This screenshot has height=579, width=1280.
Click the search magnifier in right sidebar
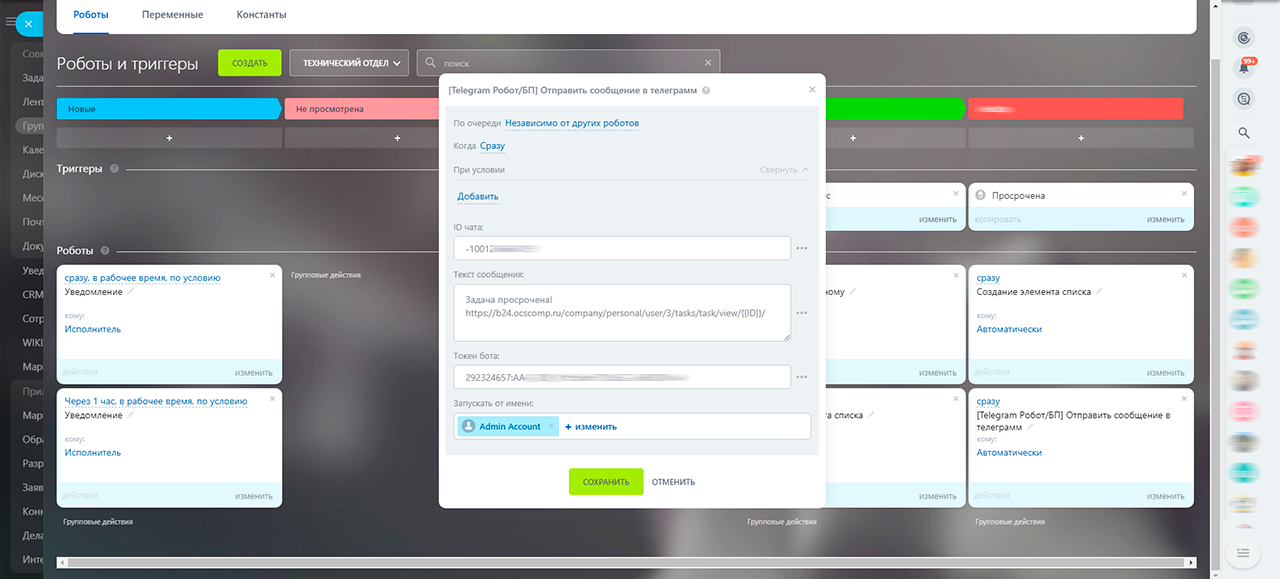tap(1244, 132)
